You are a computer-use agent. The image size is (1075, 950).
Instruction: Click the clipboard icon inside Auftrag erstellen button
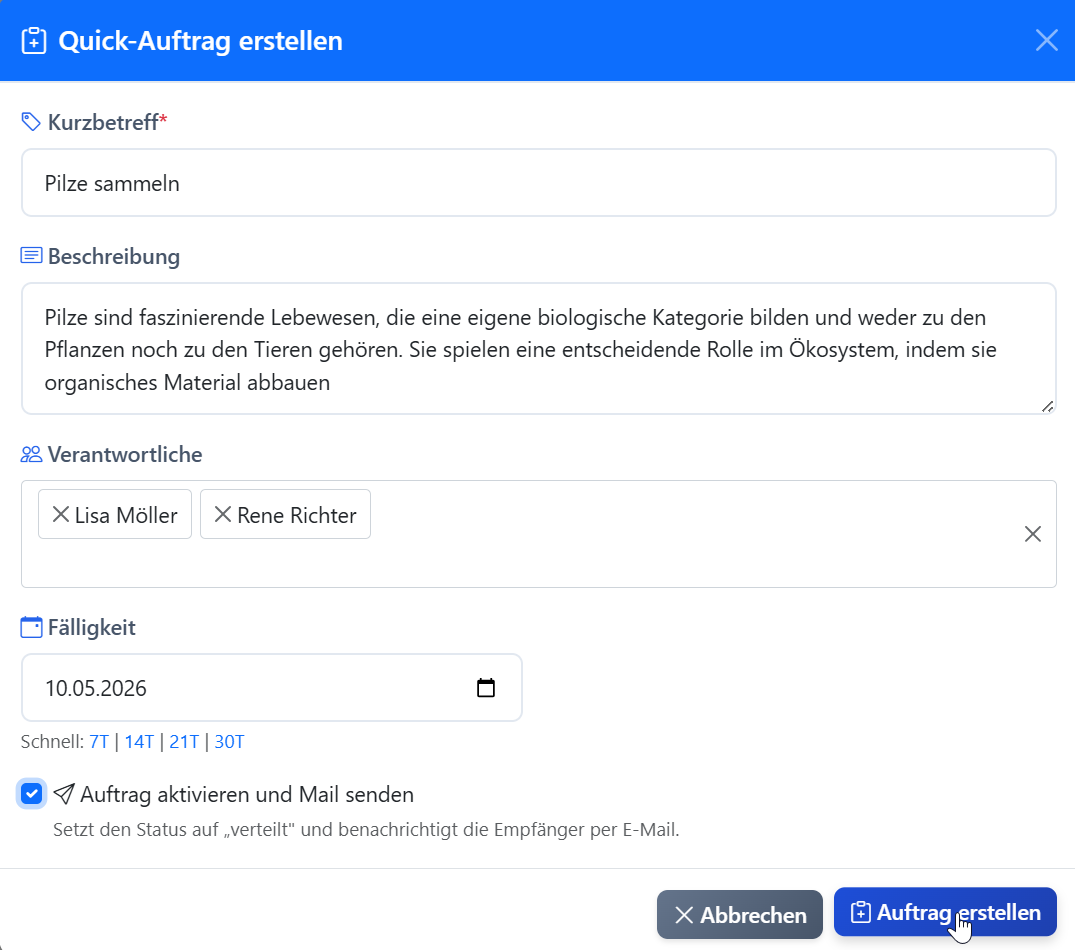pos(861,913)
